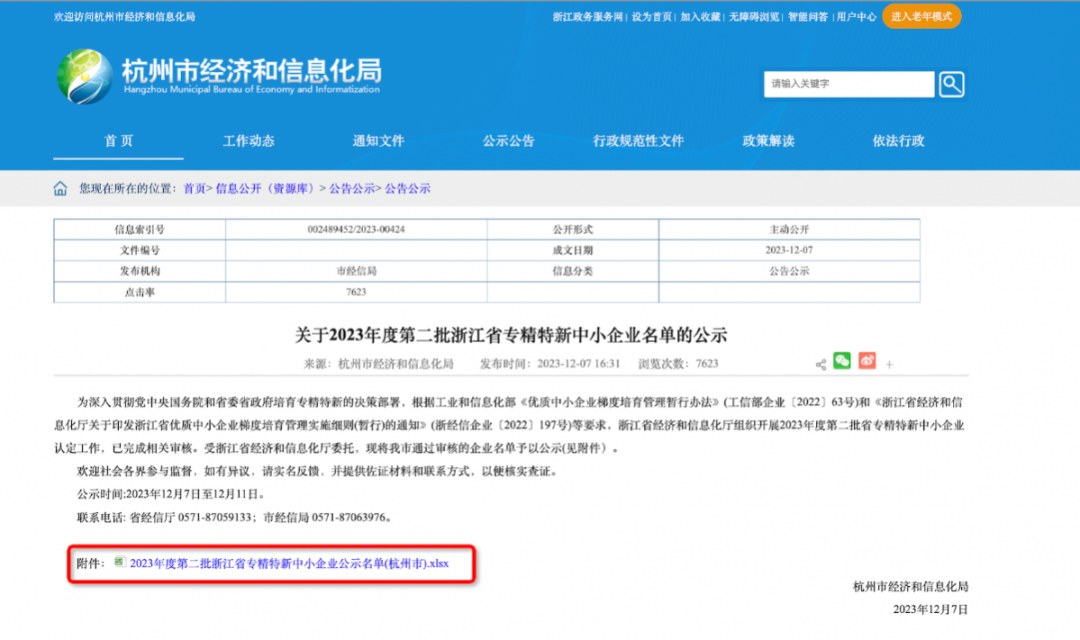Expand more sharing options plus icon
Screen dimensions: 1080x640
[x=890, y=364]
